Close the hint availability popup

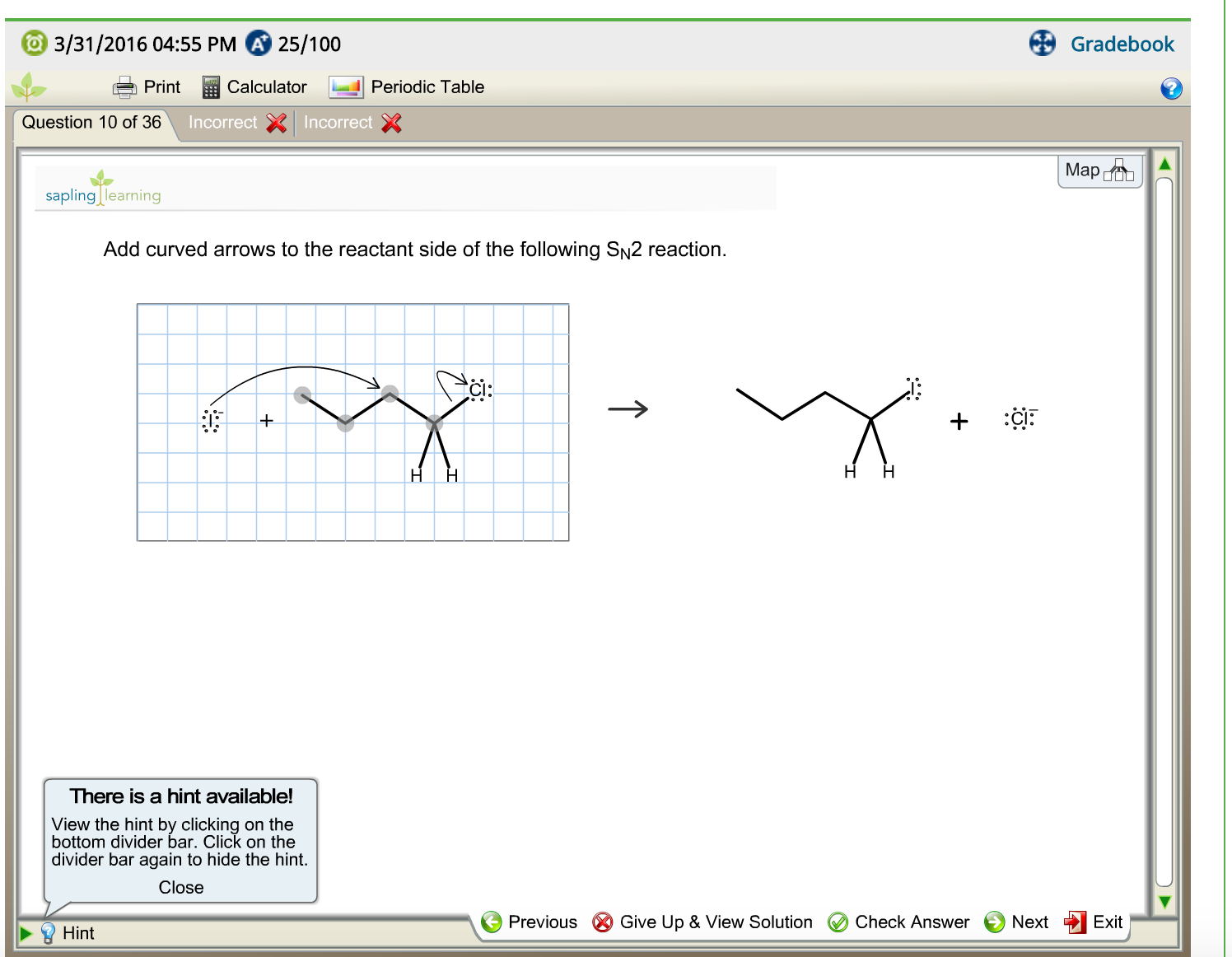pos(181,887)
